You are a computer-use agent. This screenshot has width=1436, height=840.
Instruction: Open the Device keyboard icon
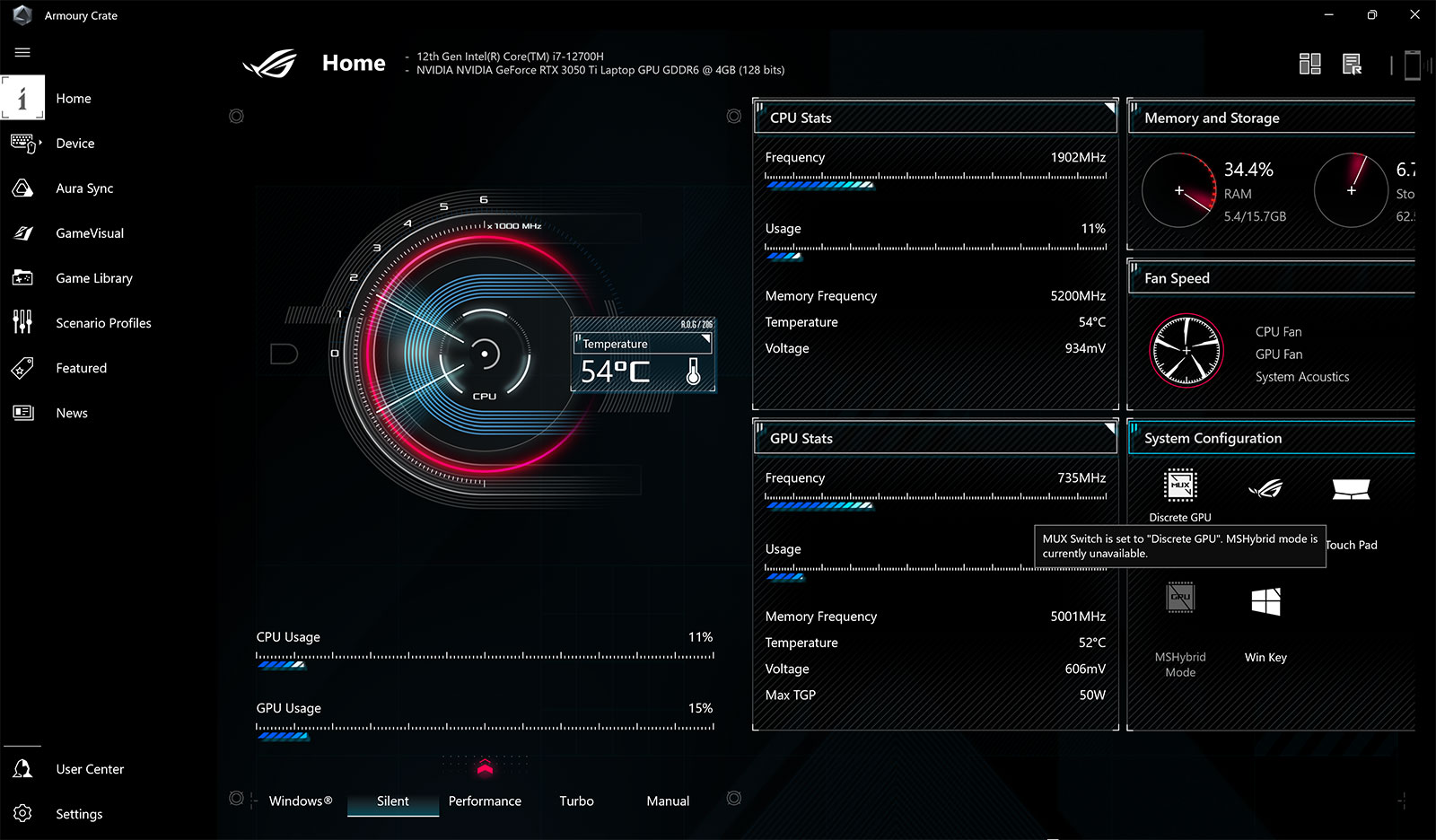click(24, 143)
